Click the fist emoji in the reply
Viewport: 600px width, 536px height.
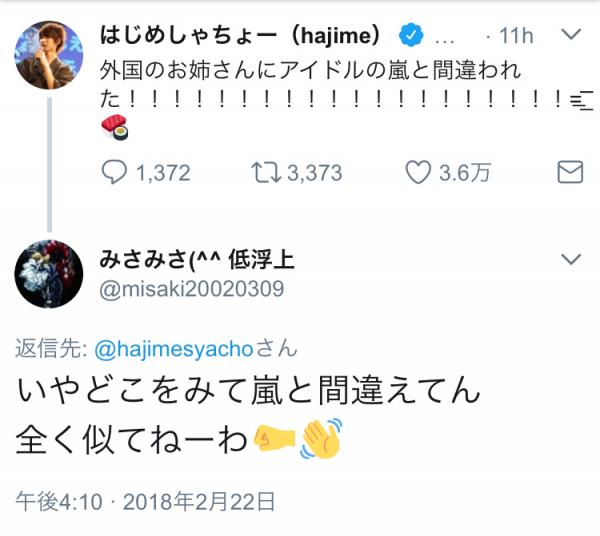point(273,437)
